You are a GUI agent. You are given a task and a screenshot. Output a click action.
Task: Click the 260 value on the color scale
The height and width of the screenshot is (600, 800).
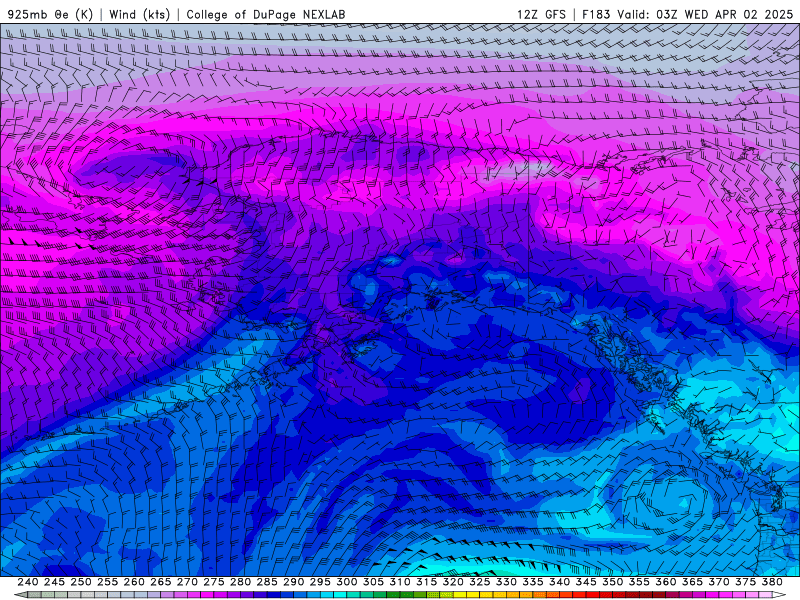coord(134,582)
